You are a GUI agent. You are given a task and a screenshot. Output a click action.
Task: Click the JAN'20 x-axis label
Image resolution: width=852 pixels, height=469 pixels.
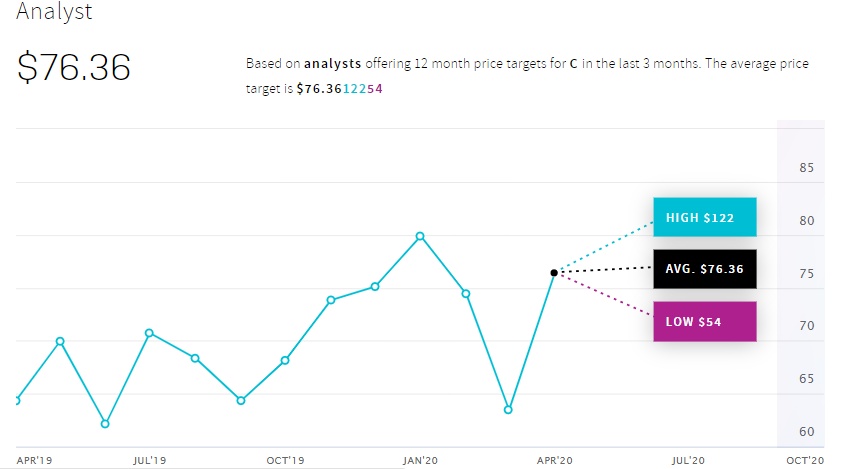(x=419, y=460)
